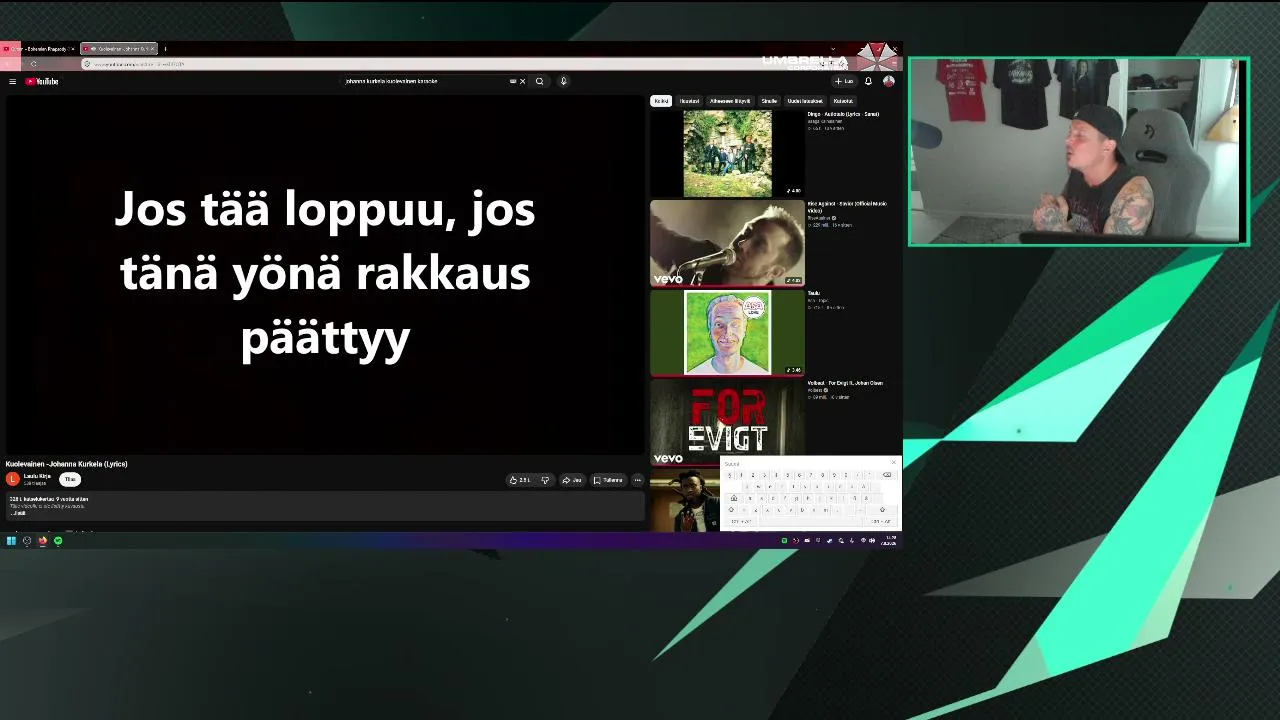Image resolution: width=1280 pixels, height=720 pixels.
Task: Open the on-screen keyboard icon in search box
Action: (x=513, y=81)
